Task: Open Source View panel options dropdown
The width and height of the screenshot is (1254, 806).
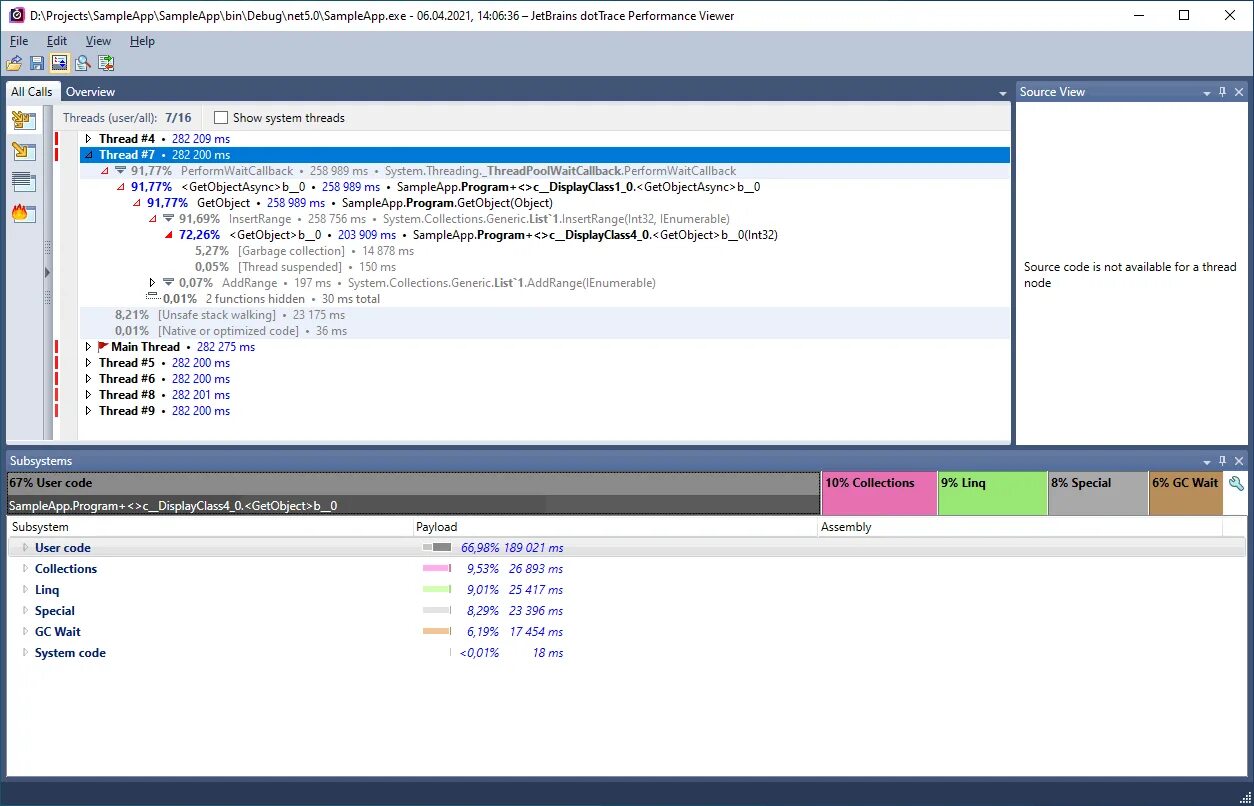Action: coord(1206,92)
